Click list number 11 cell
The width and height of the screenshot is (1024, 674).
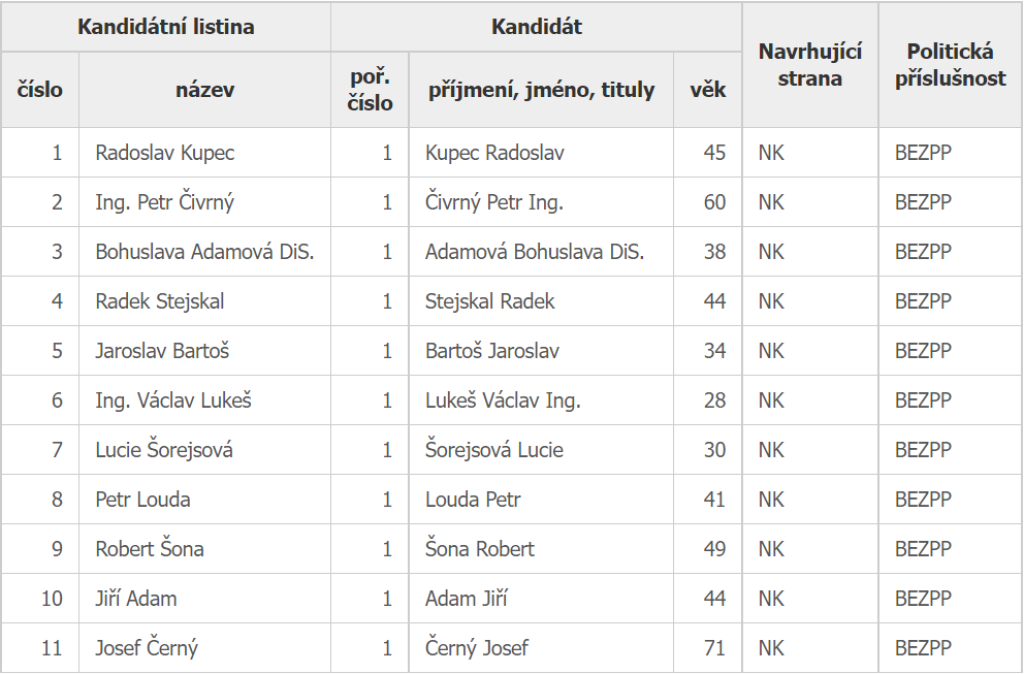[x=51, y=648]
